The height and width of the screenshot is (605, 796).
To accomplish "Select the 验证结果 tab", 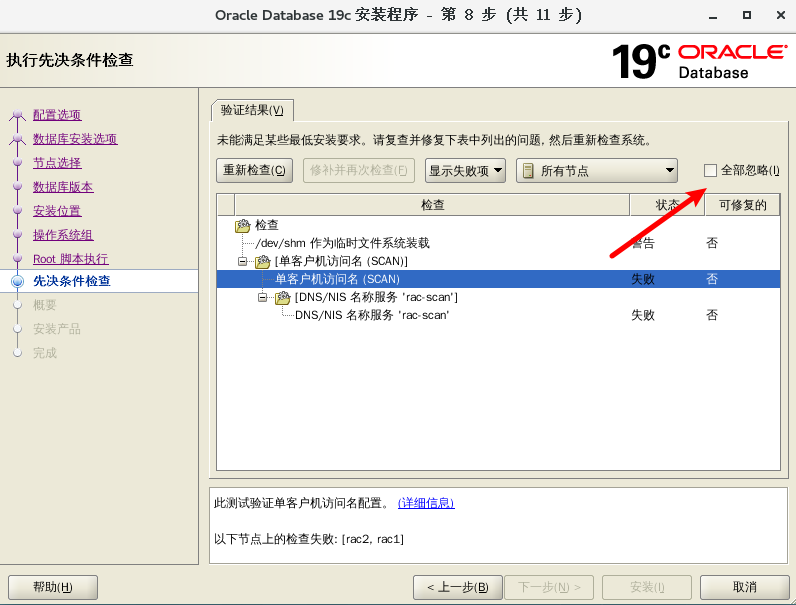I will point(252,110).
